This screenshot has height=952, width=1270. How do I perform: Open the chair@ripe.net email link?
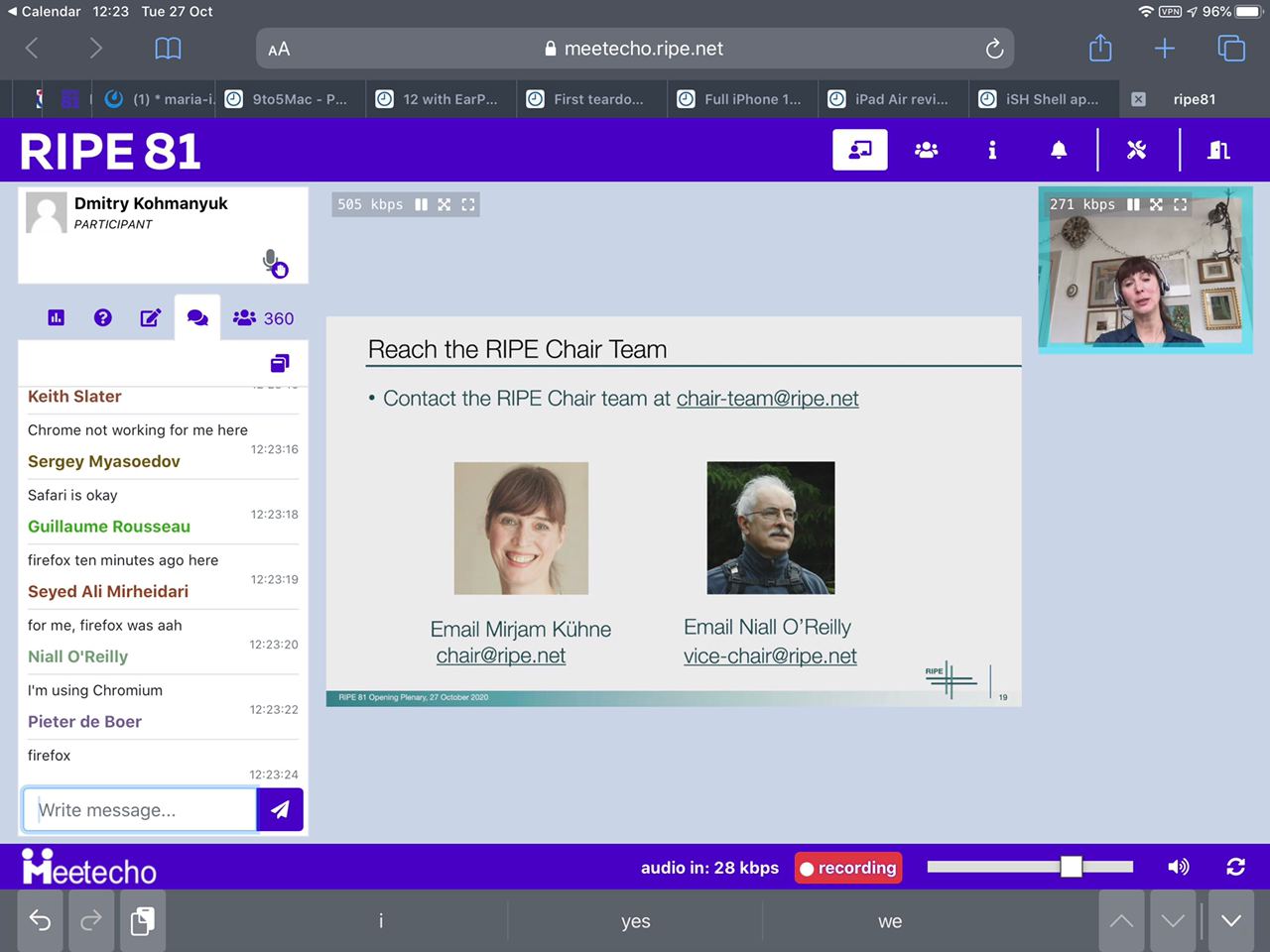pos(501,655)
